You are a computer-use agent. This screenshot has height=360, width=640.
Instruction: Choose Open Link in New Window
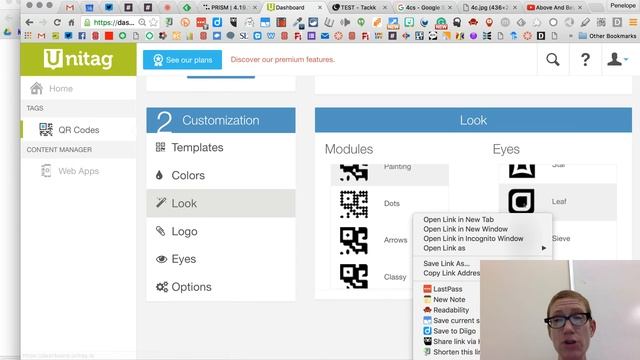coord(465,229)
